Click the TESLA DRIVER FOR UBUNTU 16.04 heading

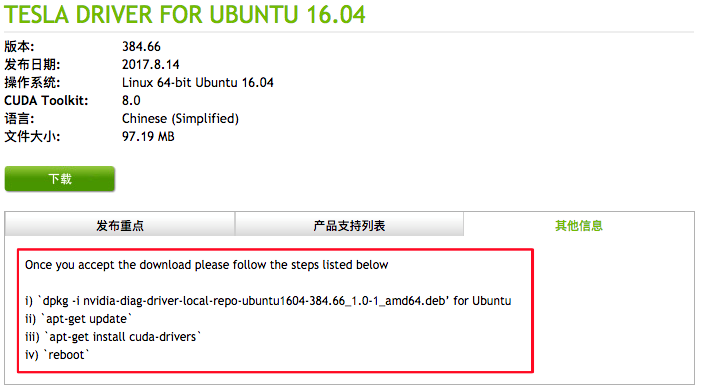pyautogui.click(x=184, y=14)
